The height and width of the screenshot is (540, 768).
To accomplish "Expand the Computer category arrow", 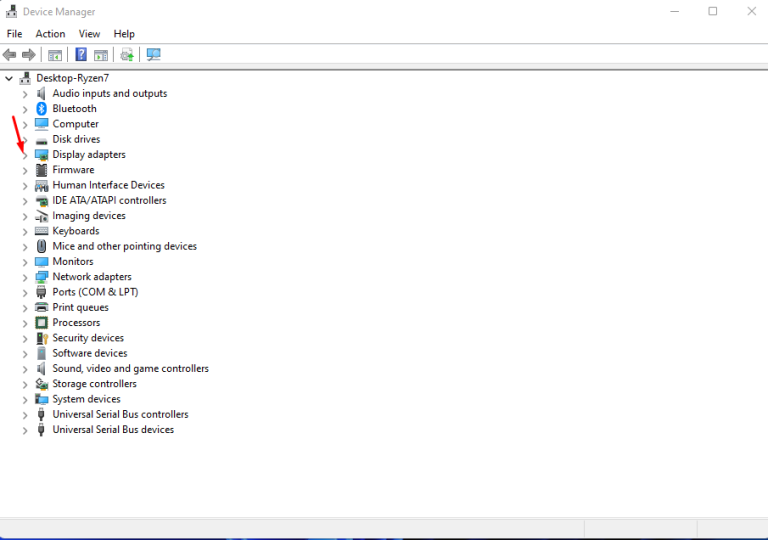I will pos(25,124).
